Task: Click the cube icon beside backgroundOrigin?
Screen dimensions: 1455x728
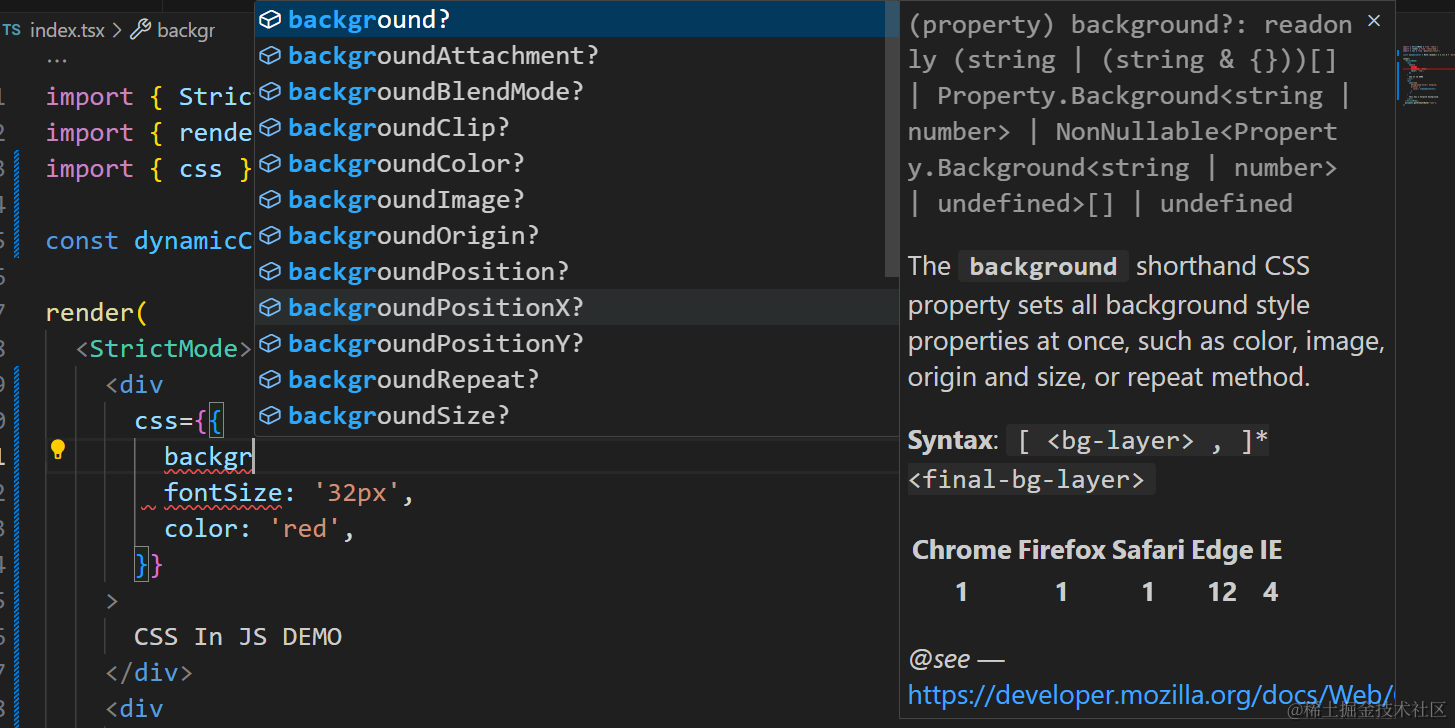Action: pos(270,236)
